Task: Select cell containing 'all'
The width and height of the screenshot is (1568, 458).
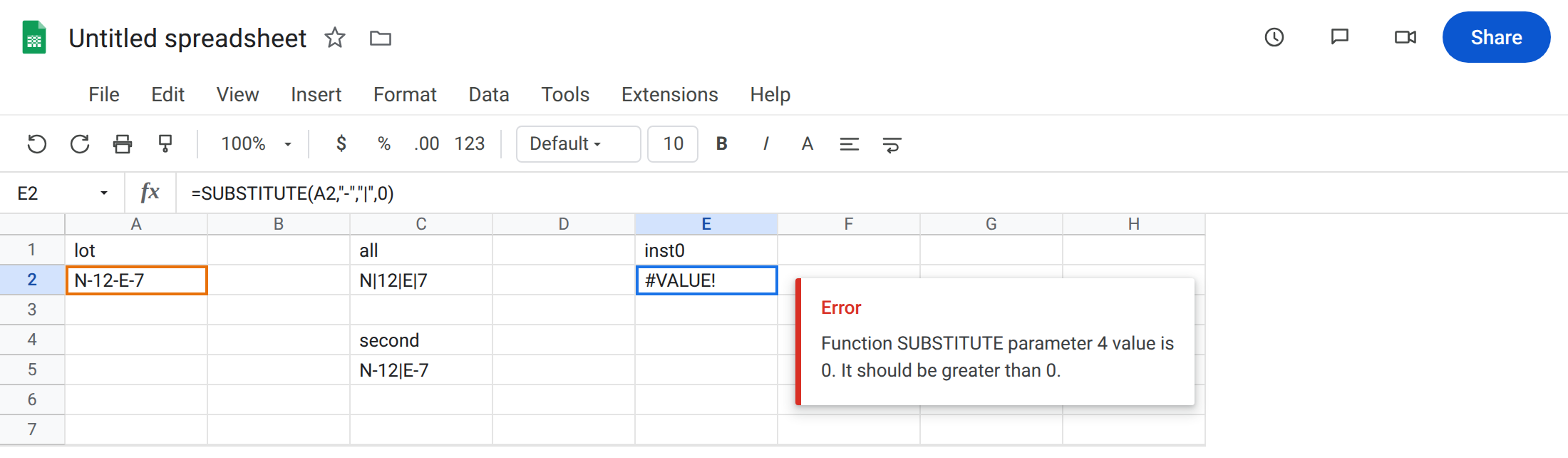Action: [421, 250]
